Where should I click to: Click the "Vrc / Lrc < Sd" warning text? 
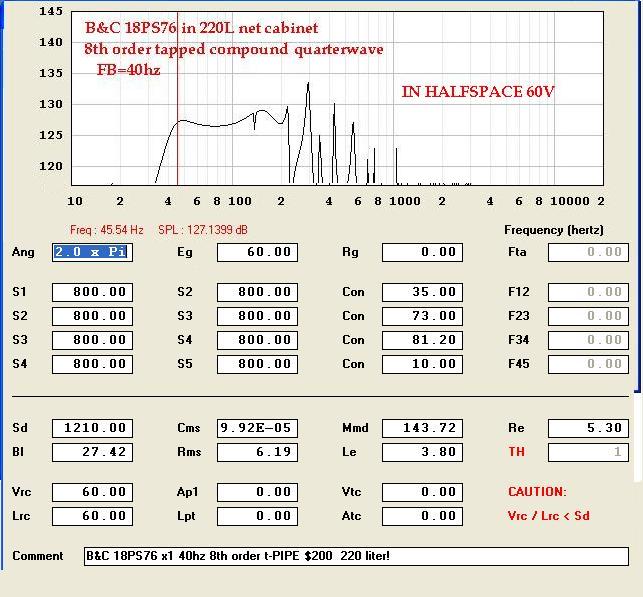tap(549, 516)
